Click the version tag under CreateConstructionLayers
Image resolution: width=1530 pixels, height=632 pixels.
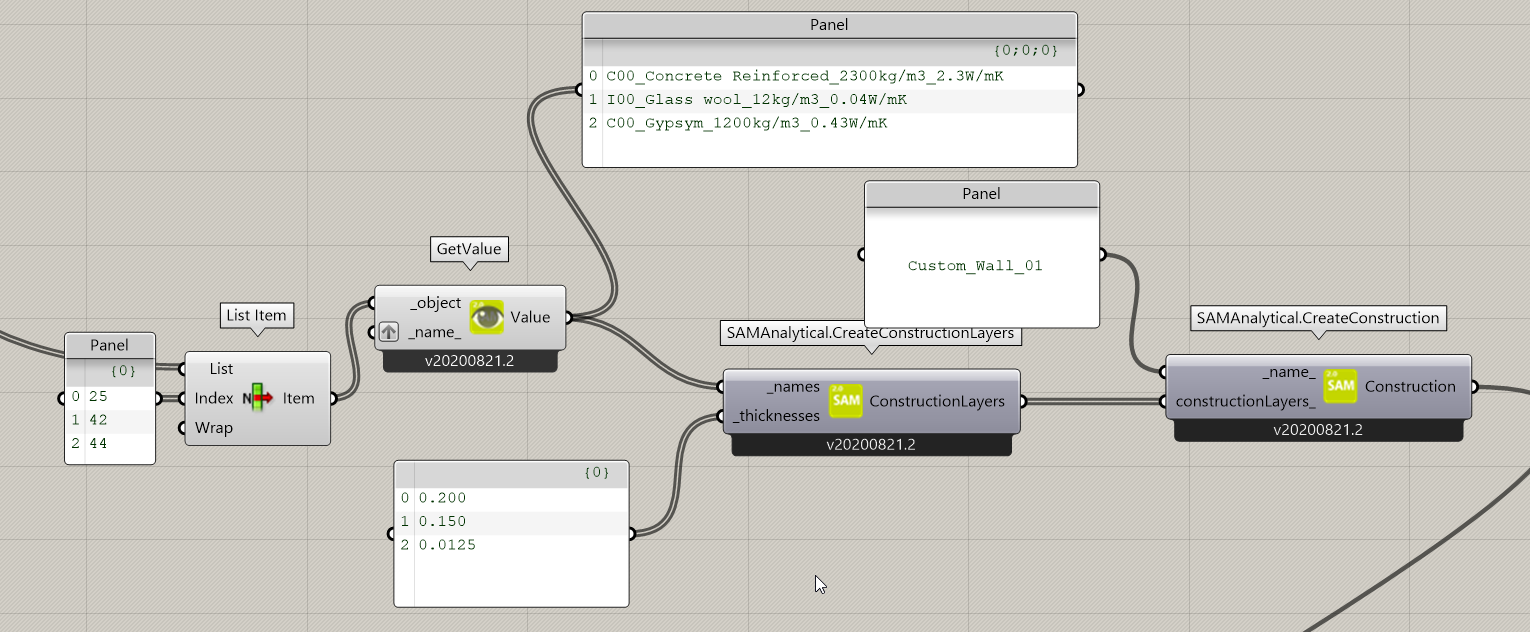872,445
